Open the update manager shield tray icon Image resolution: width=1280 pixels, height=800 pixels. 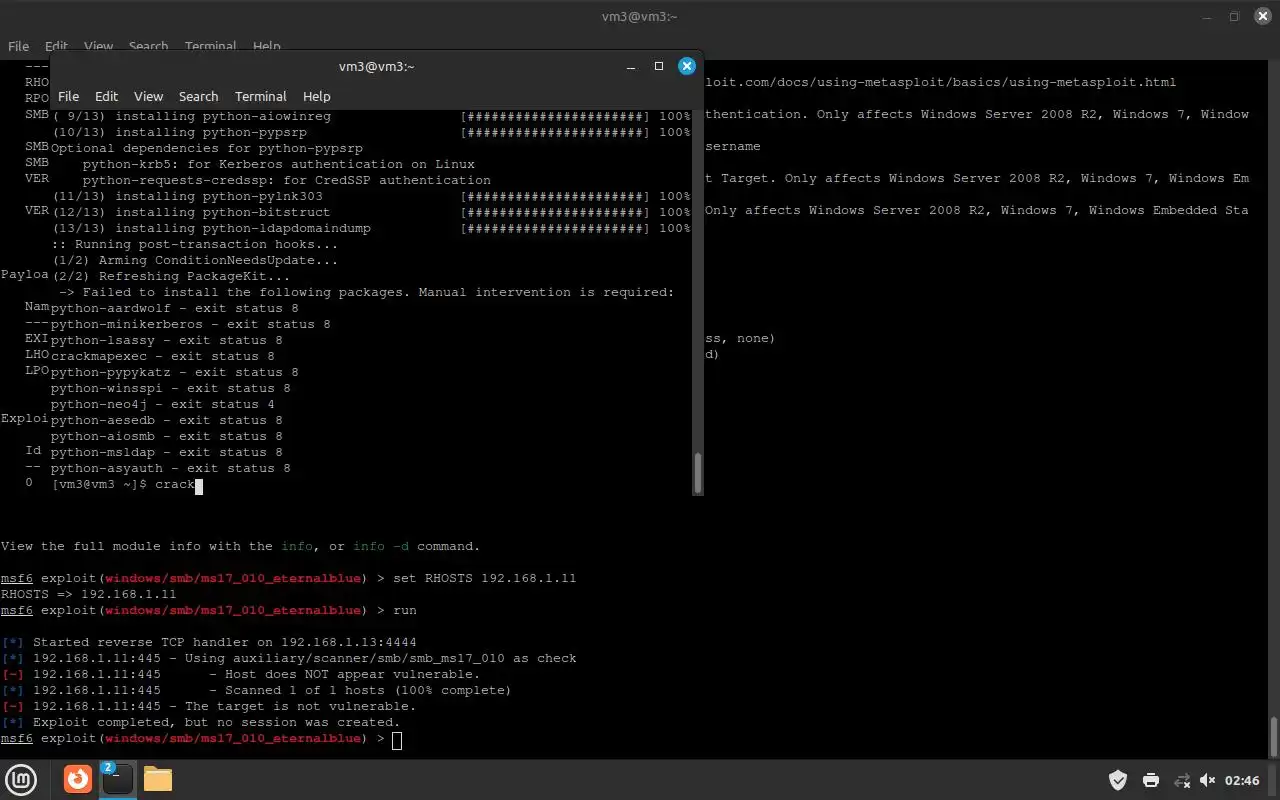pyautogui.click(x=1118, y=780)
